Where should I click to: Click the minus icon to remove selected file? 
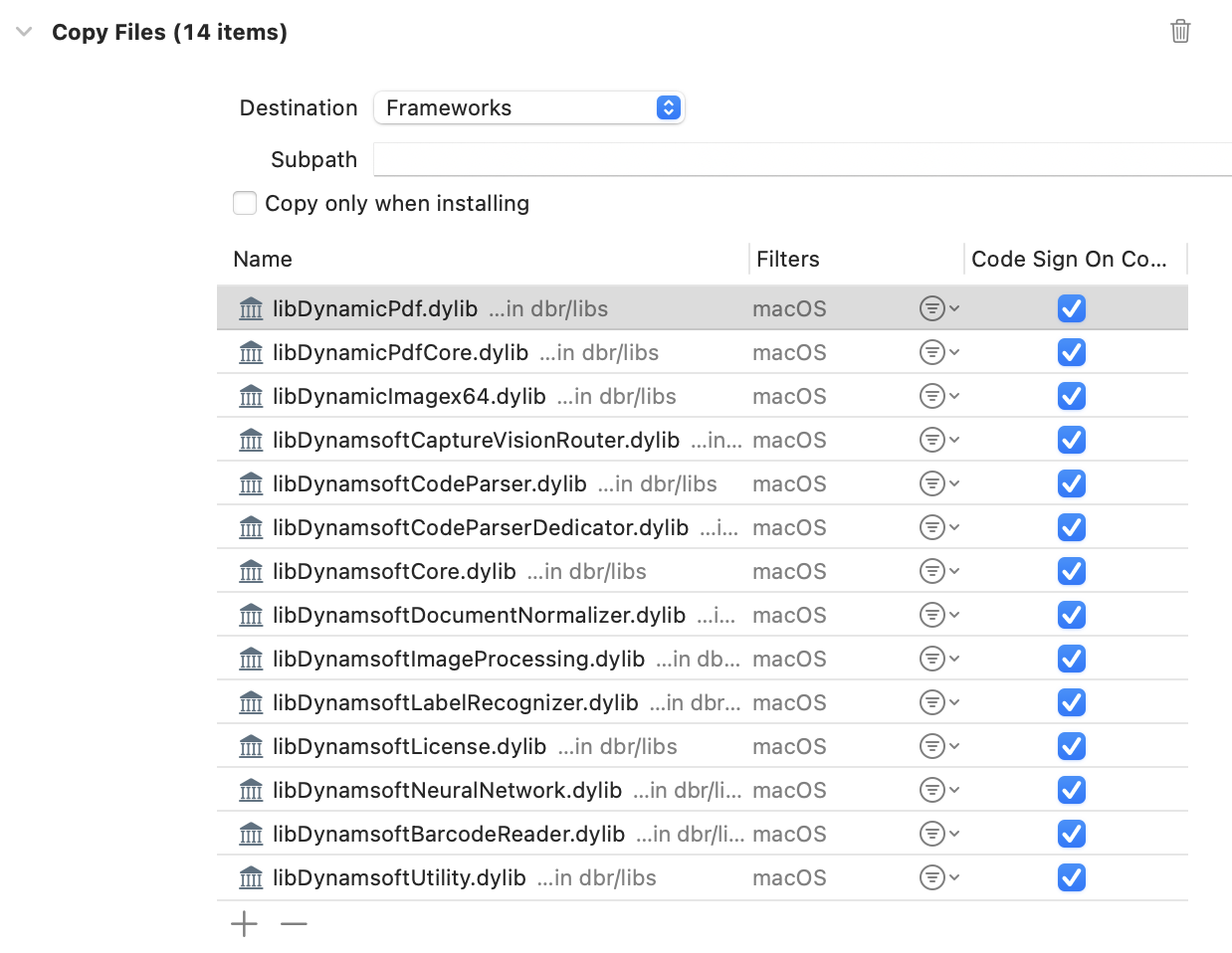click(x=294, y=924)
